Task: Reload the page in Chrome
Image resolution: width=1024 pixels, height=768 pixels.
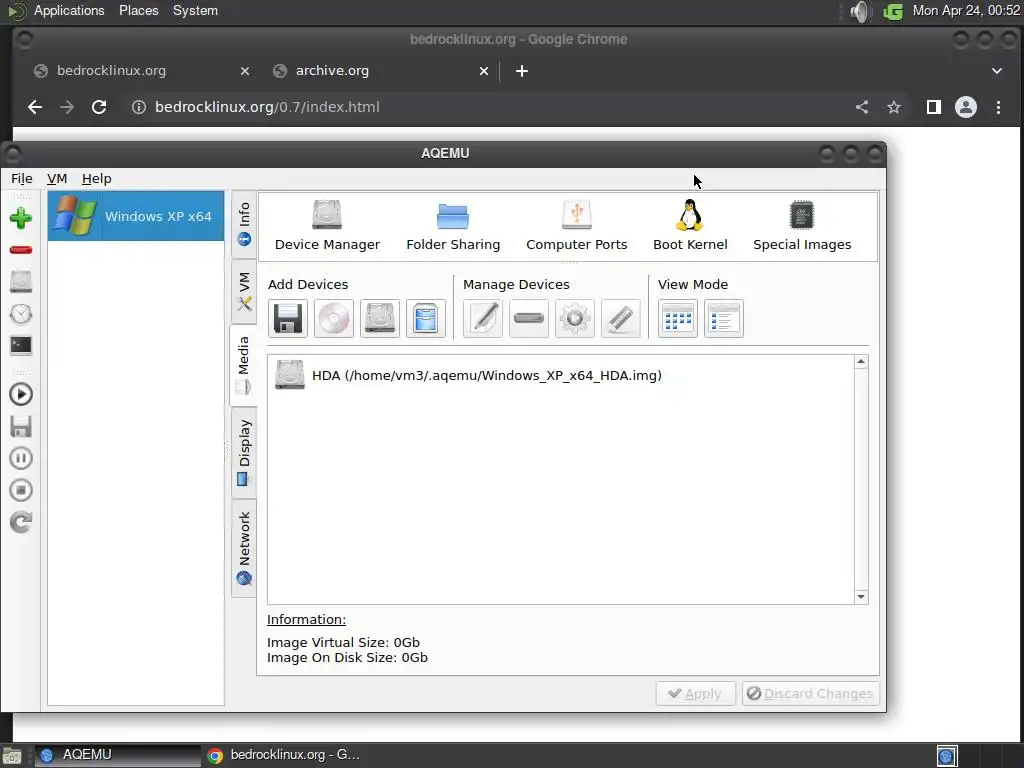Action: pos(99,107)
